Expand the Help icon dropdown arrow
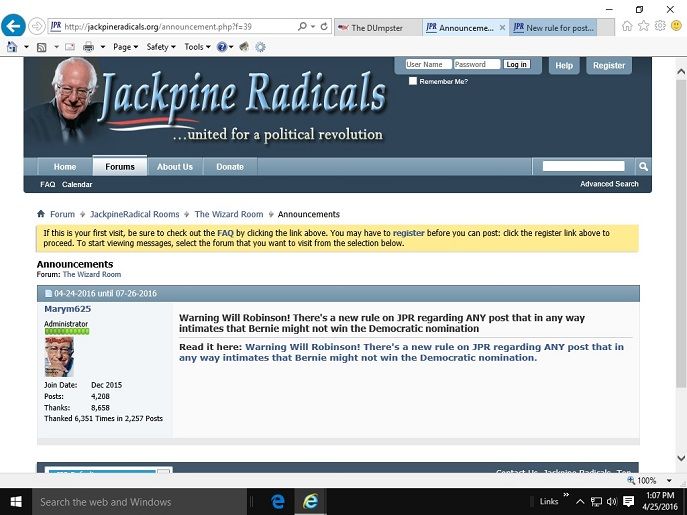This screenshot has height=515, width=687. point(231,47)
